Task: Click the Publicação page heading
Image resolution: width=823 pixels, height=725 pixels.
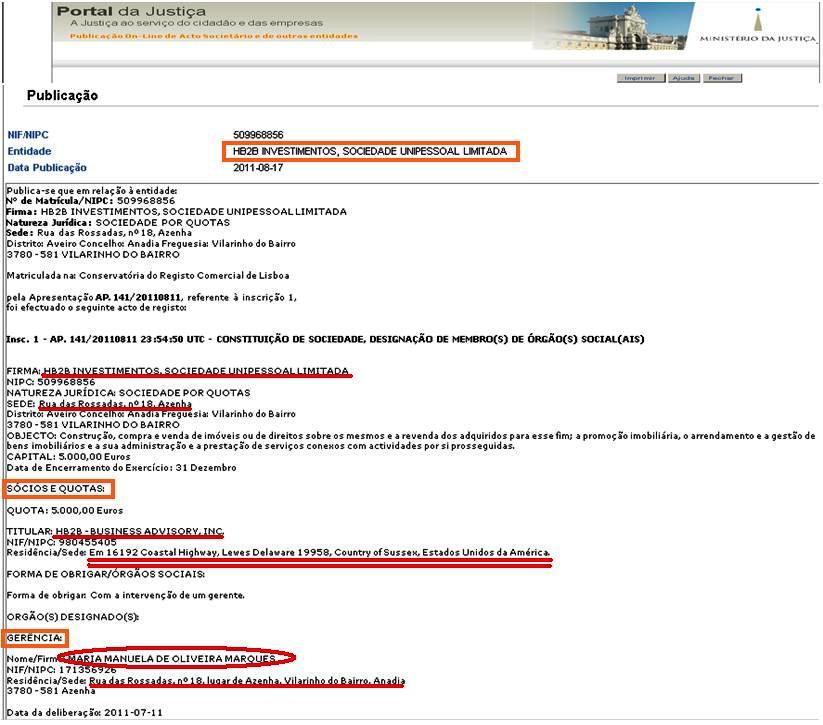Action: [62, 96]
